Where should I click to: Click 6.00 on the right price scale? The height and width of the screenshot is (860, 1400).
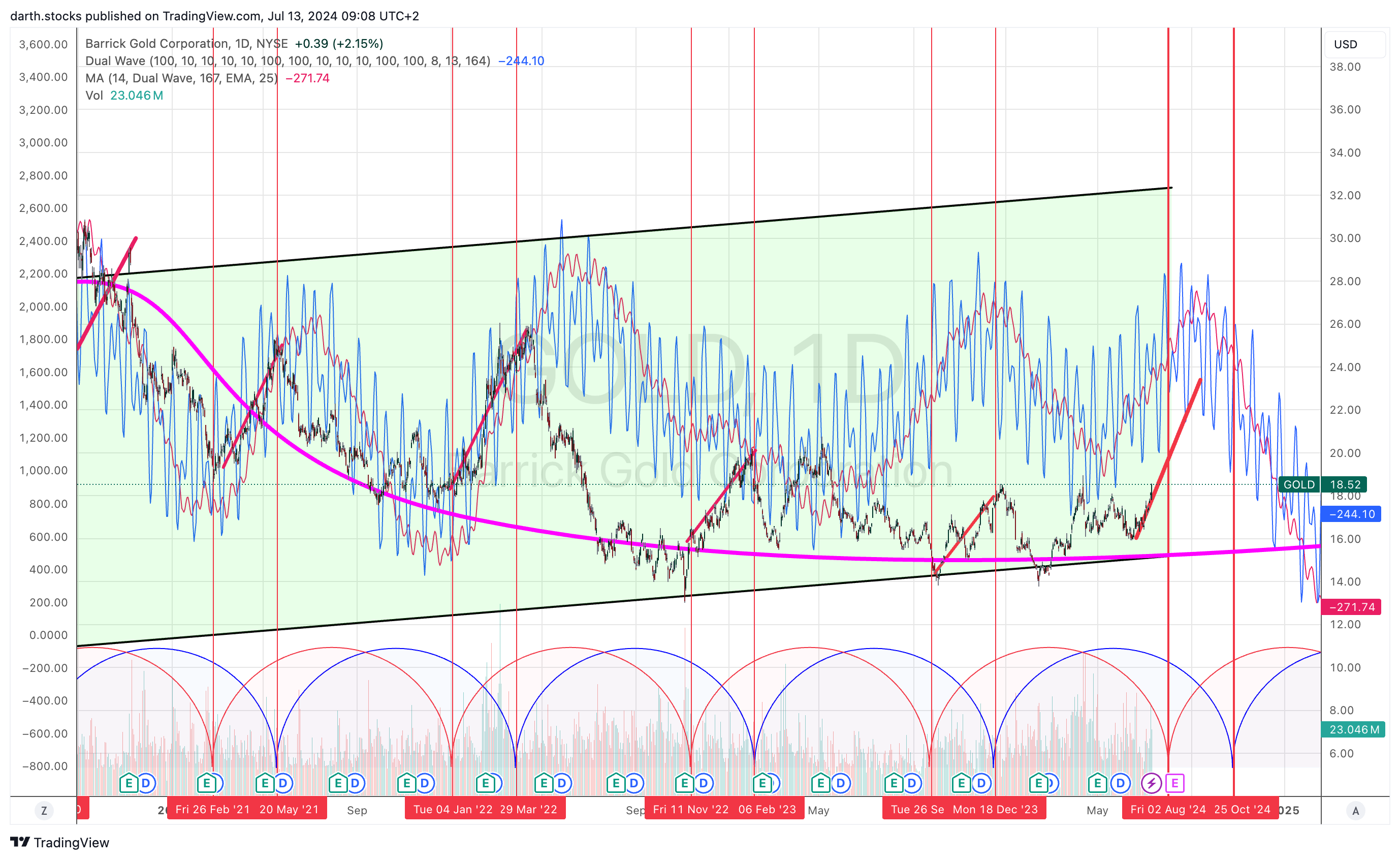(1342, 754)
